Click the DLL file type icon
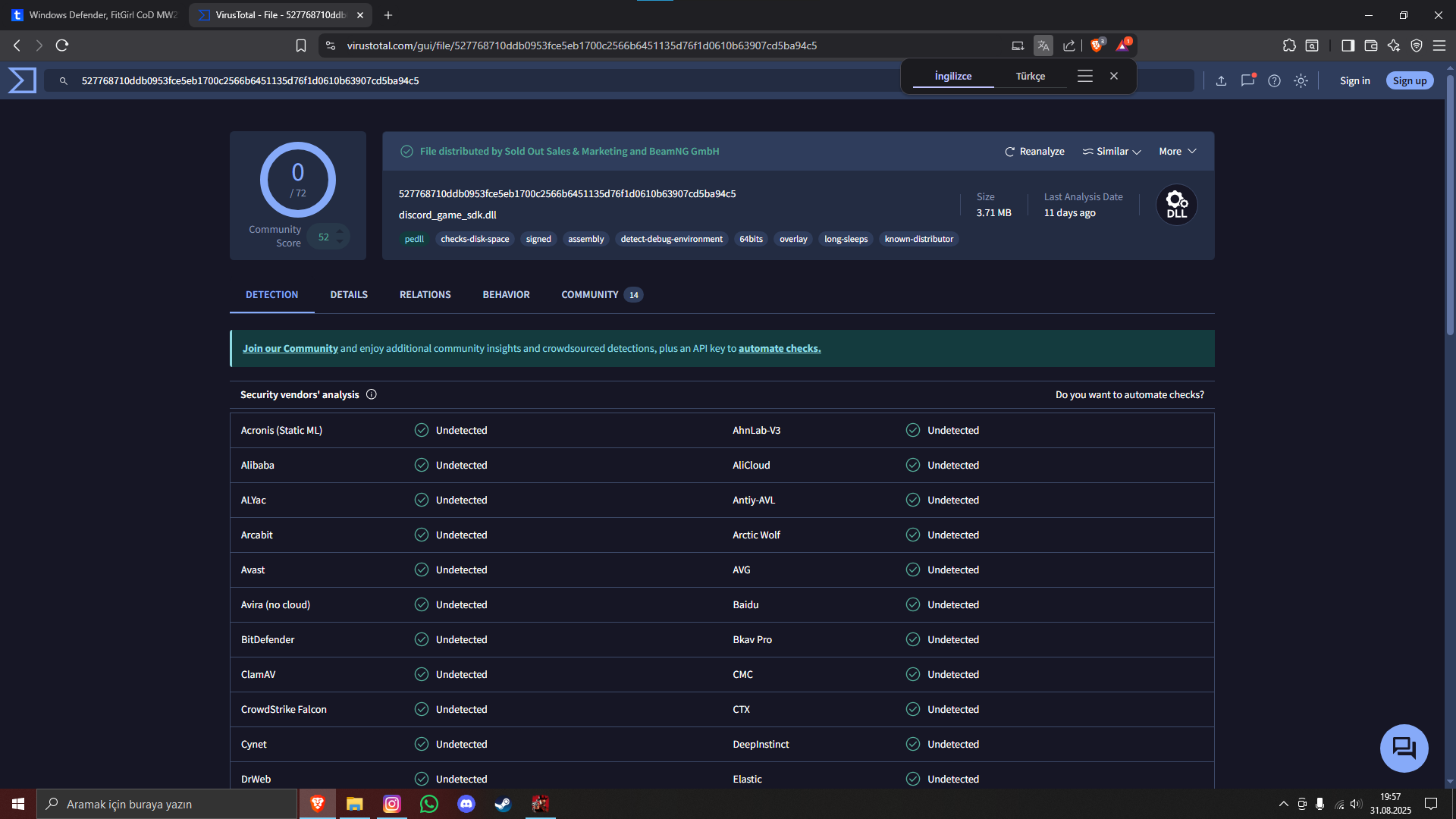The image size is (1456, 819). 1176,204
